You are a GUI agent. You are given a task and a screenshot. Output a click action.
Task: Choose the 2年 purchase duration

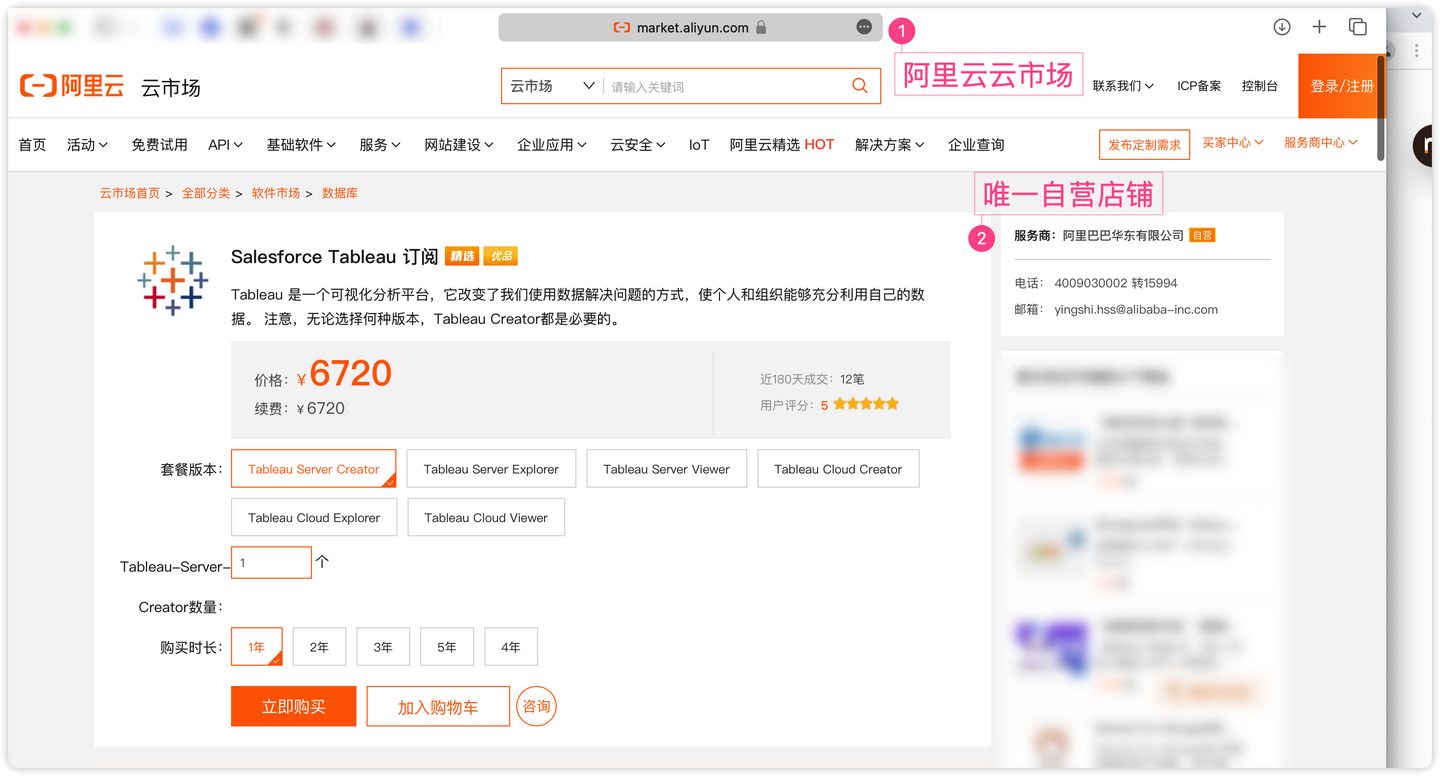click(x=319, y=646)
